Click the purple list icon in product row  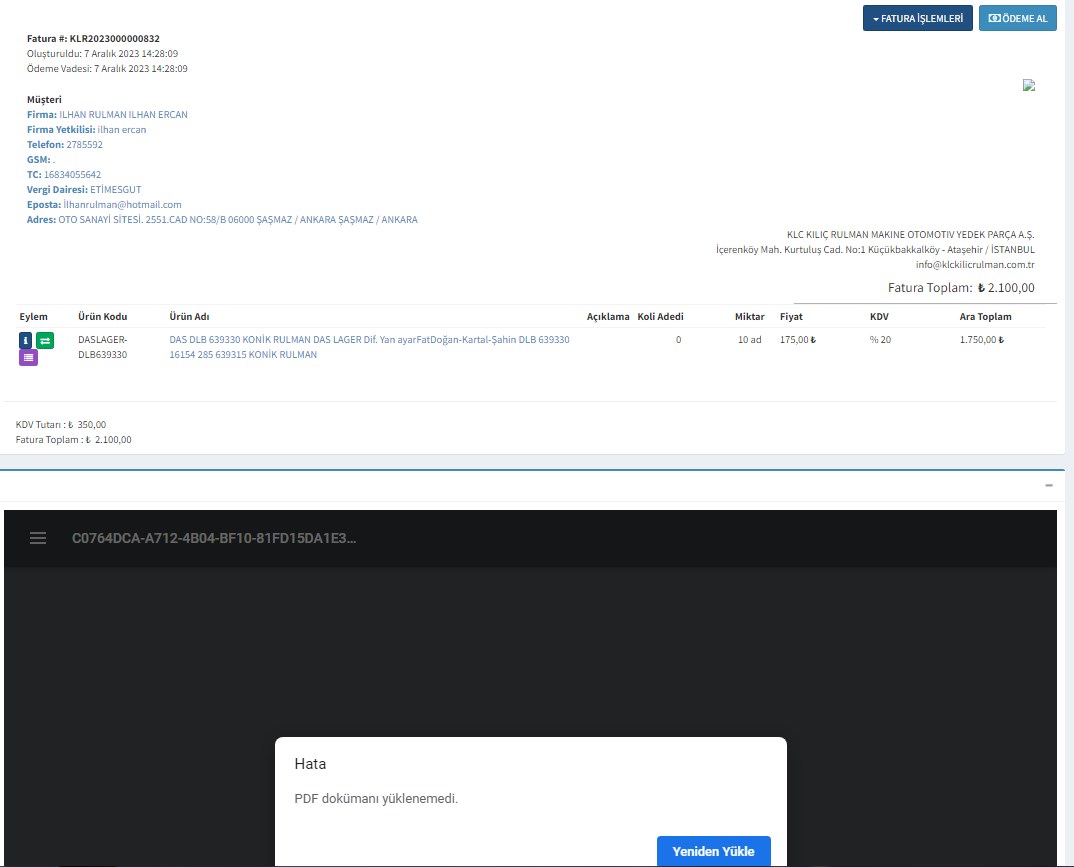28,357
